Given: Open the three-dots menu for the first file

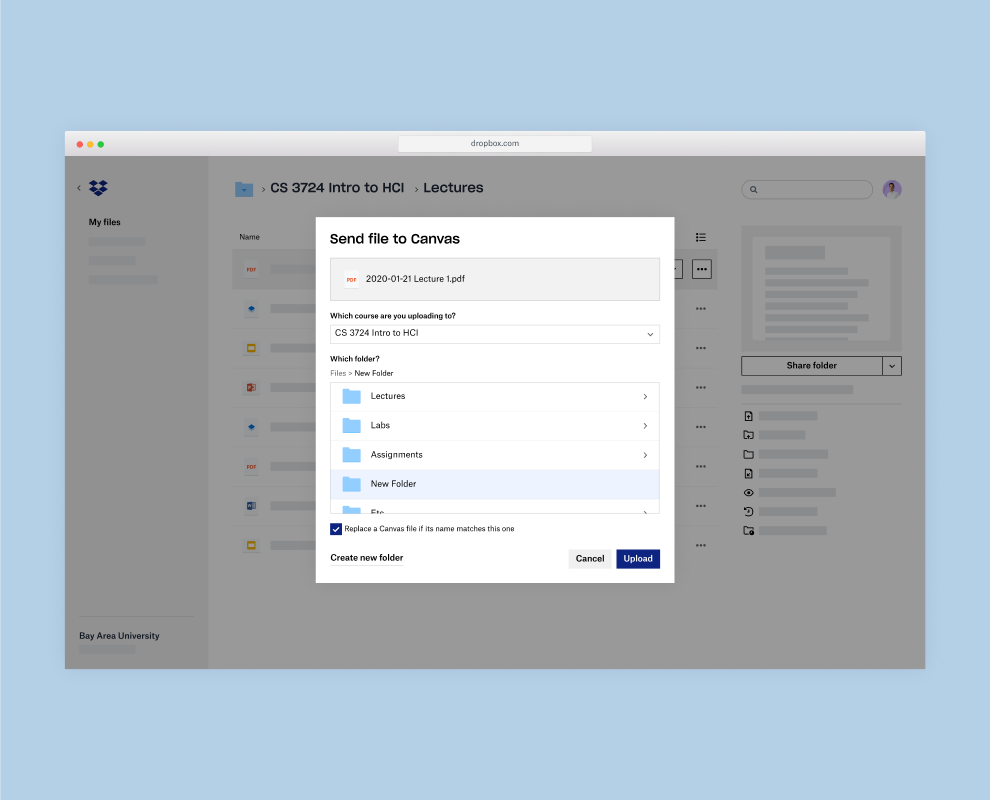Looking at the screenshot, I should (x=701, y=269).
